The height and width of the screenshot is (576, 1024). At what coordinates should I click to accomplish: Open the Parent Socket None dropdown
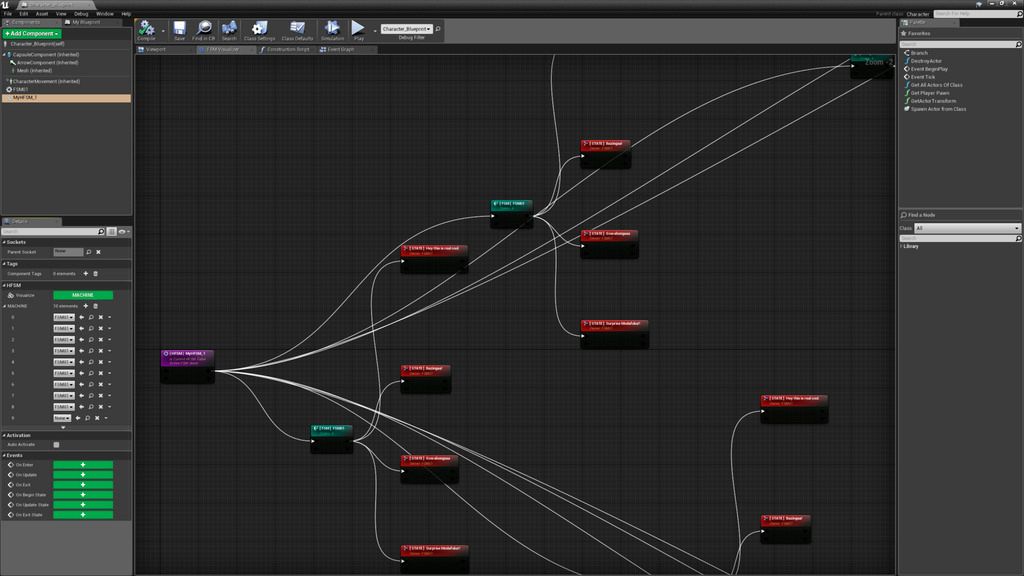pos(68,252)
